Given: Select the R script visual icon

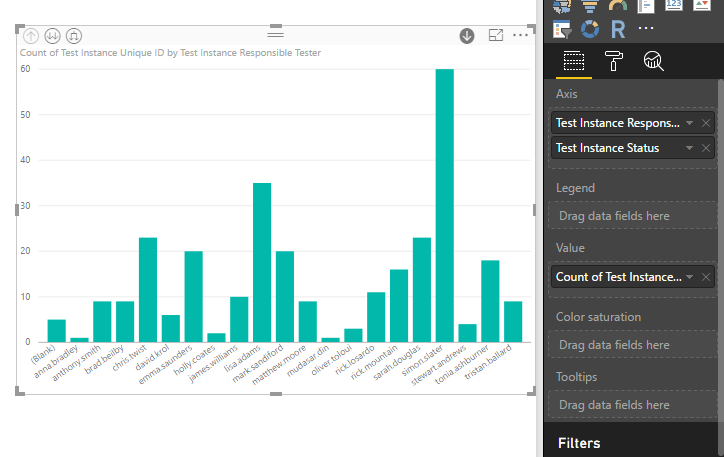Looking at the screenshot, I should 618,29.
